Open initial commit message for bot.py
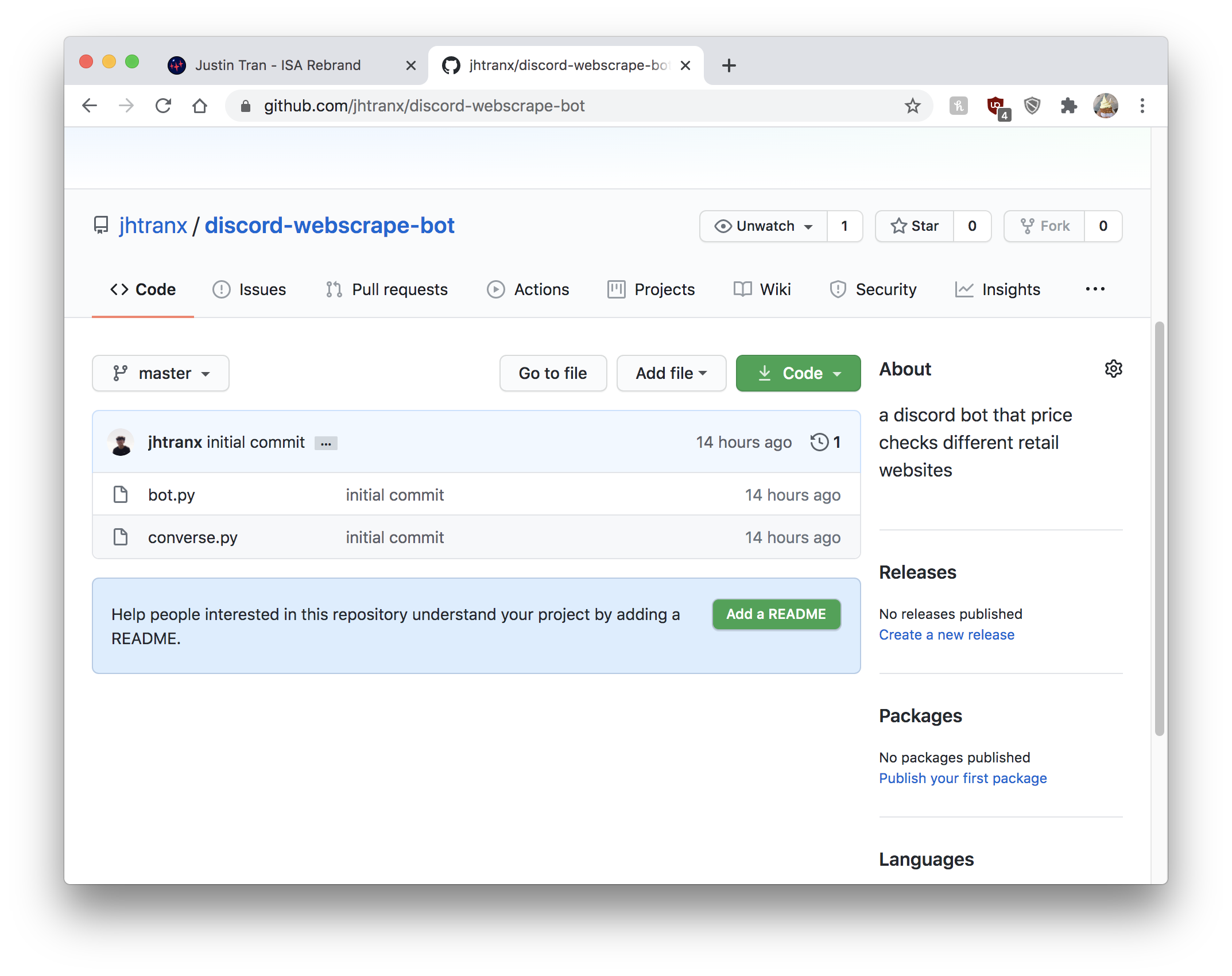 pos(394,495)
